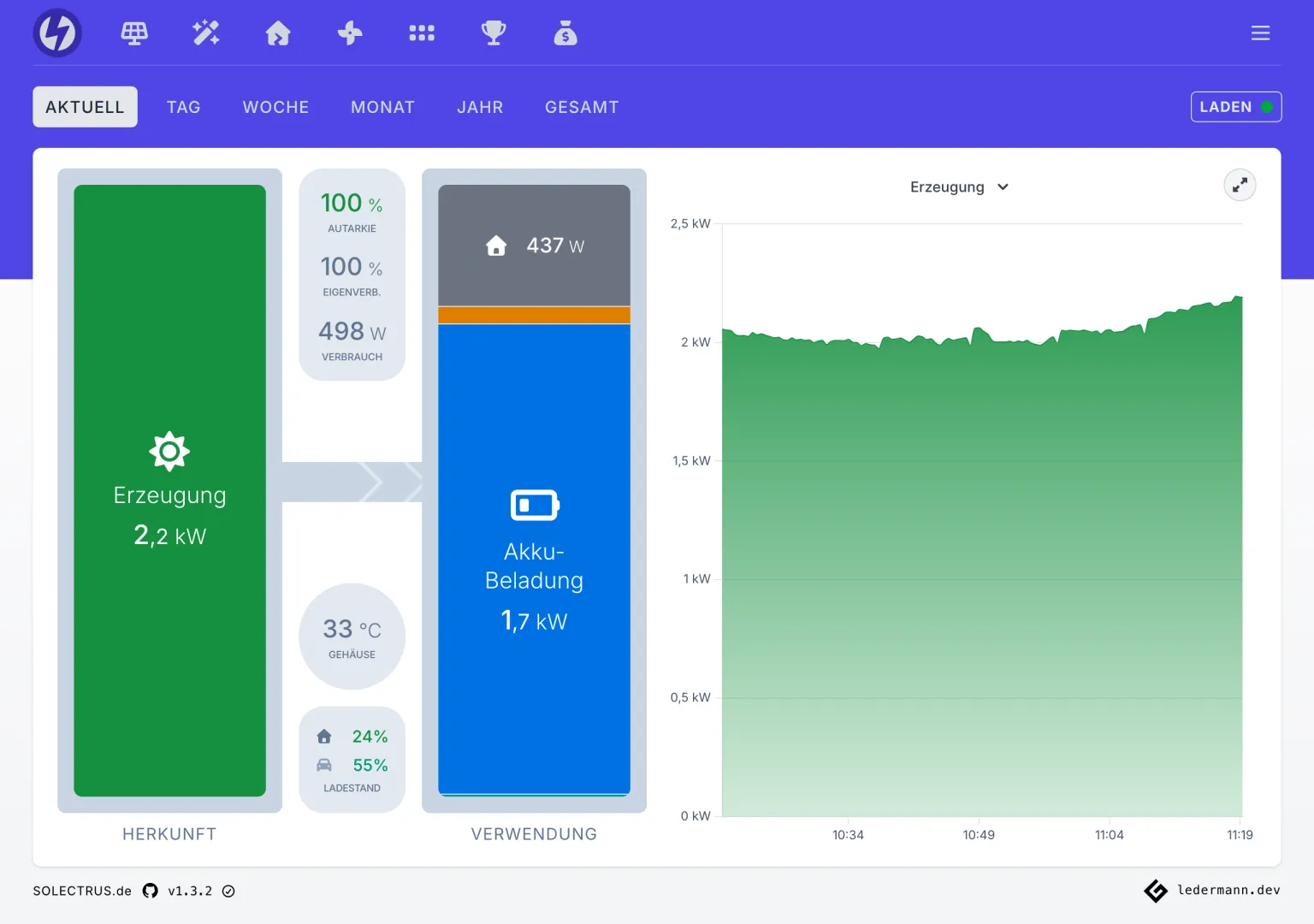Click the green Erzeugung 2,2 kW block
This screenshot has height=924, width=1314.
point(169,490)
